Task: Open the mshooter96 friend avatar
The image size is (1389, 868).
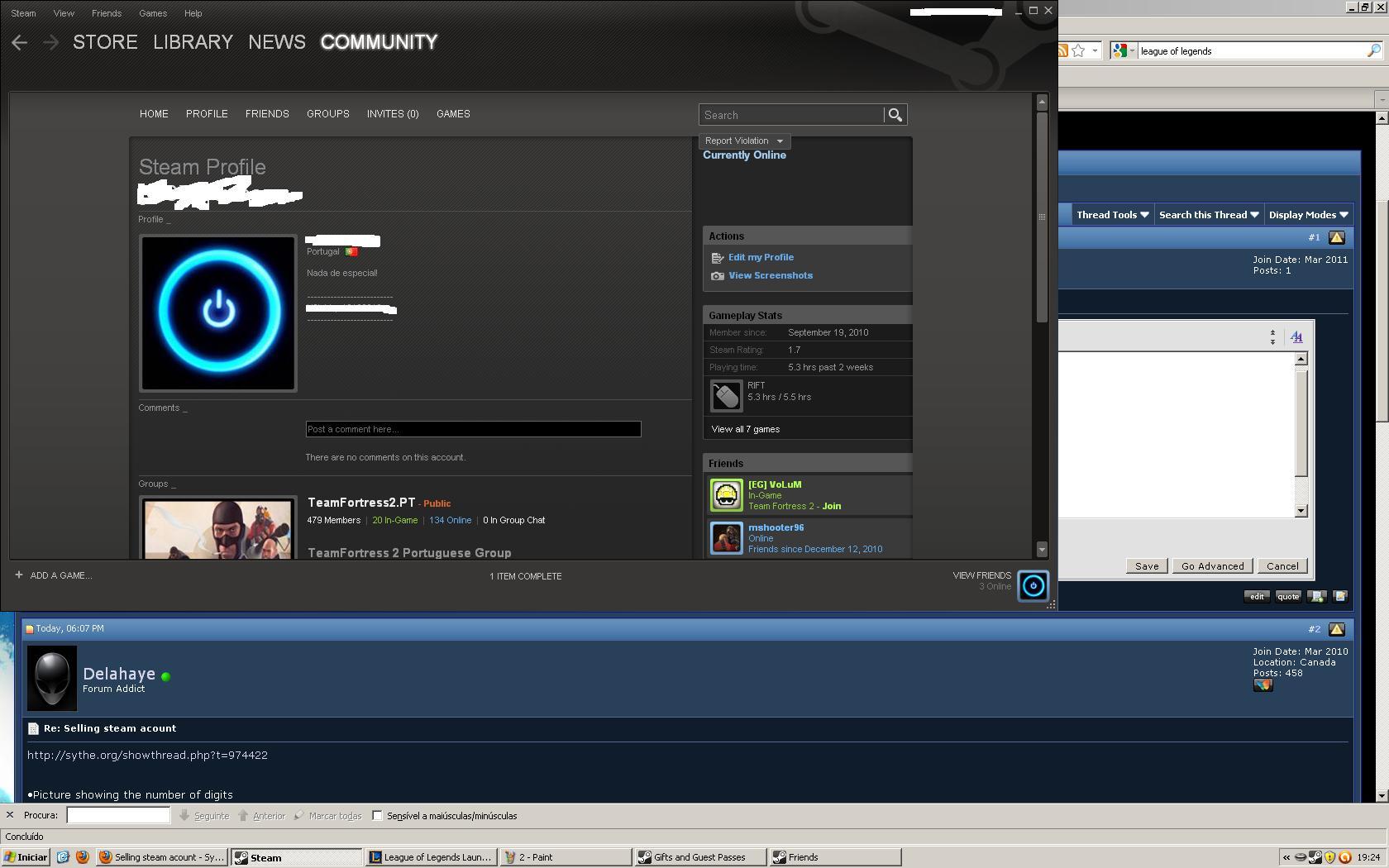Action: (727, 538)
